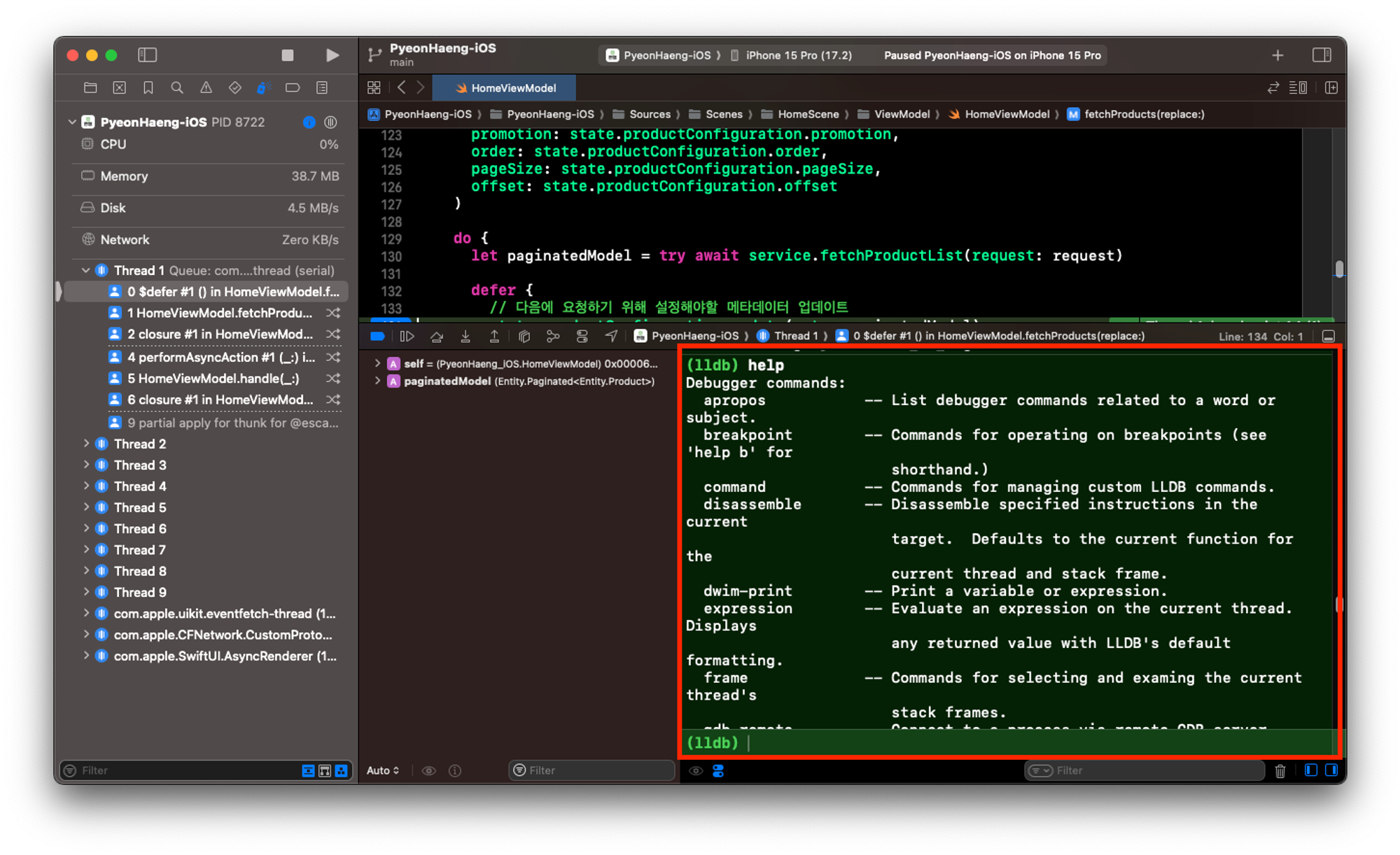Viewport: 1400px width, 855px height.
Task: Open the Auto variables scope dropdown
Action: point(383,770)
